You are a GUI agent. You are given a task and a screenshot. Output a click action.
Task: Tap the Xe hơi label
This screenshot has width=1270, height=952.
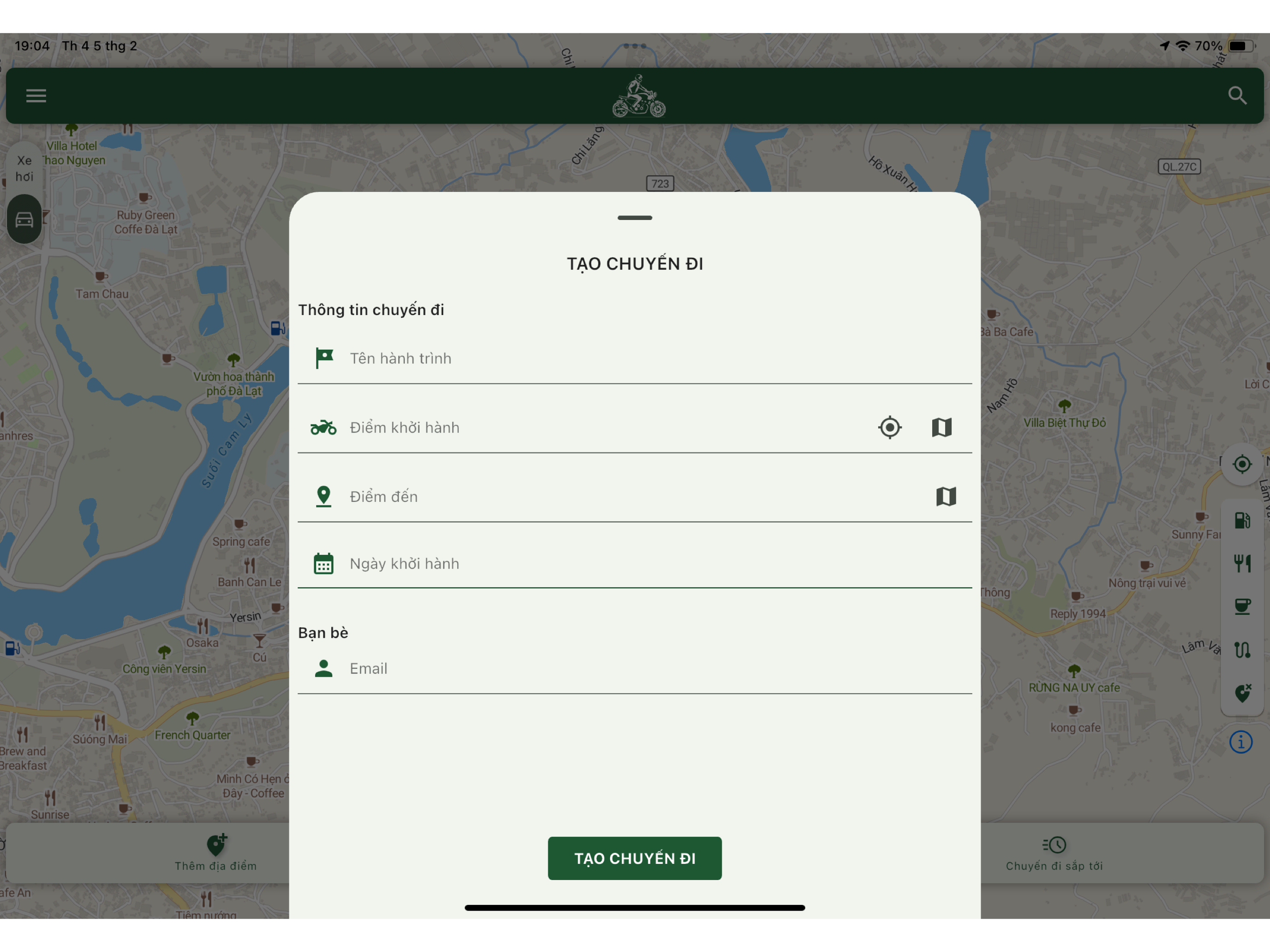tap(24, 168)
